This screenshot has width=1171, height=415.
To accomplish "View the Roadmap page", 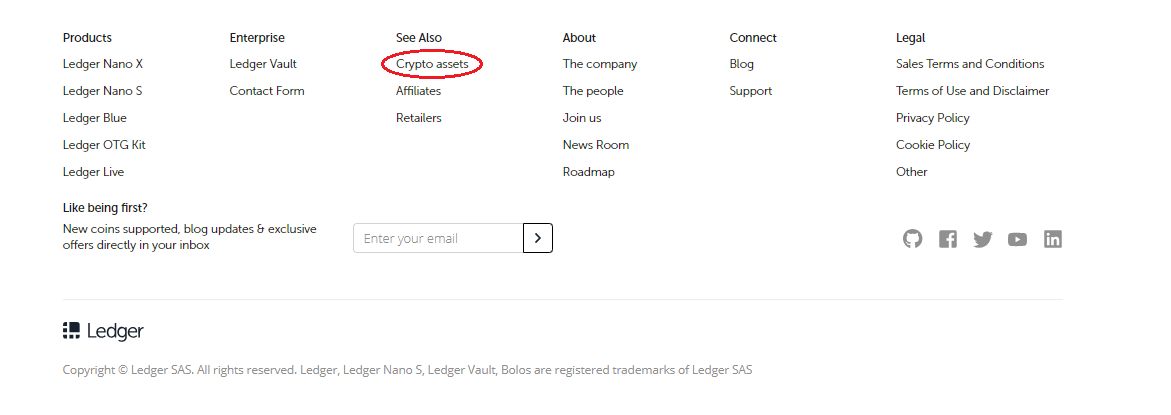I will pos(589,172).
